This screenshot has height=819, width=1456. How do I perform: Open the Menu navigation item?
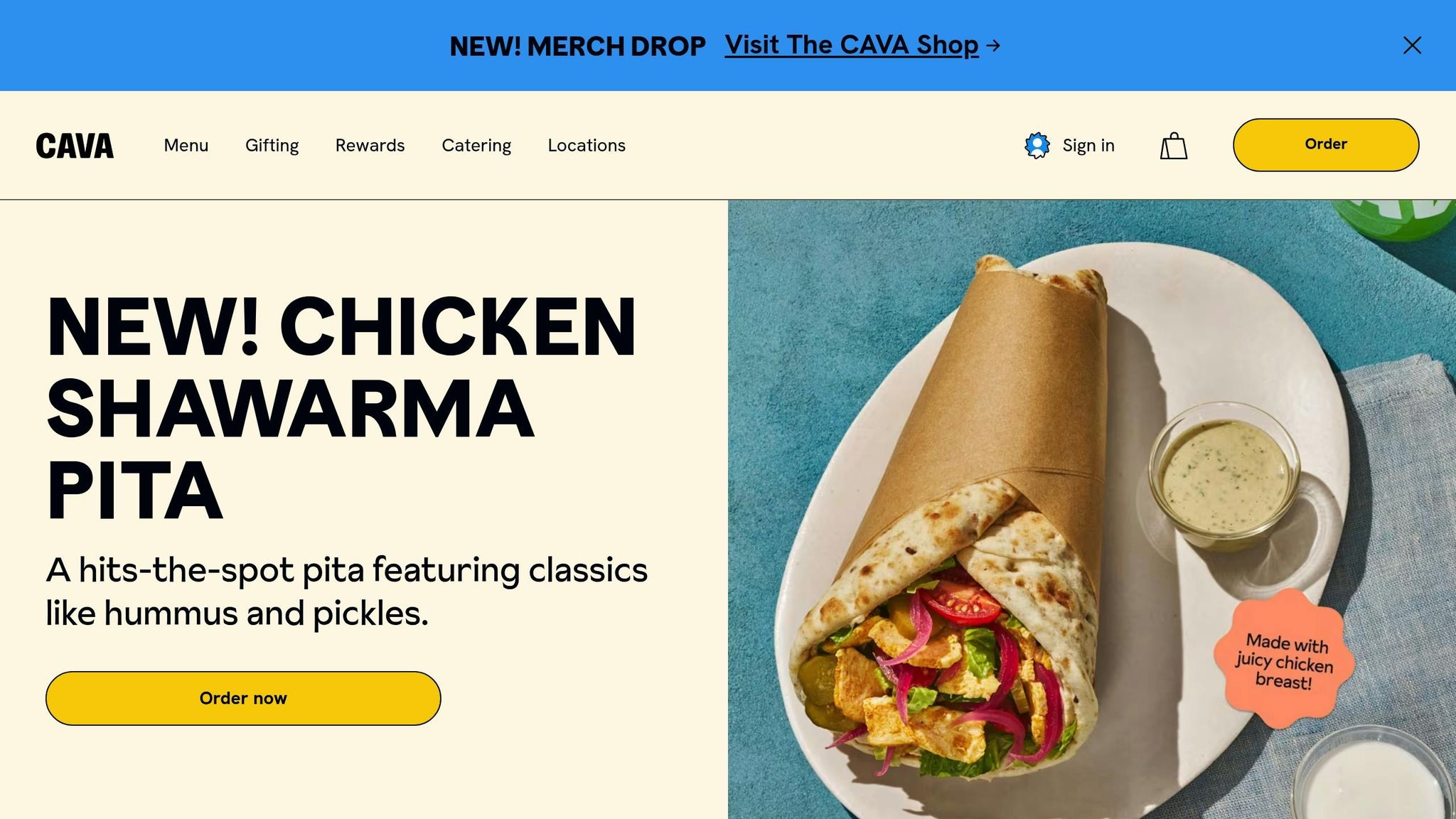pyautogui.click(x=186, y=146)
